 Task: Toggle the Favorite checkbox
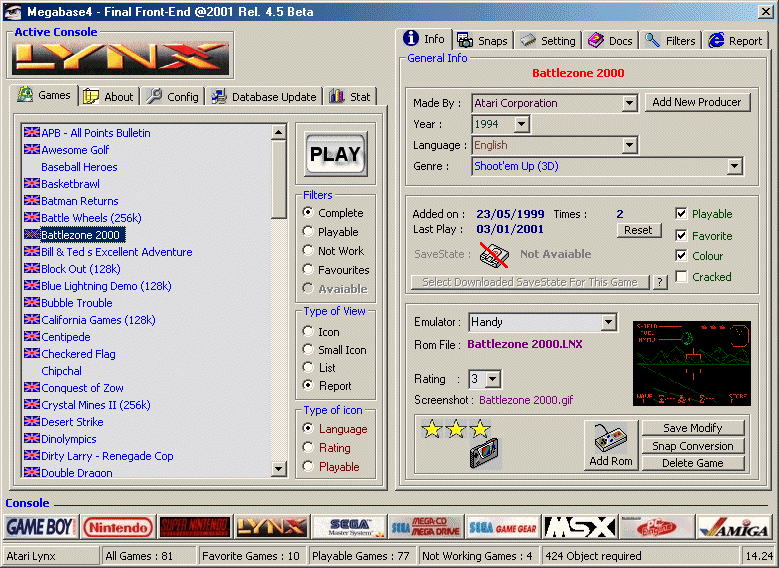pyautogui.click(x=681, y=236)
